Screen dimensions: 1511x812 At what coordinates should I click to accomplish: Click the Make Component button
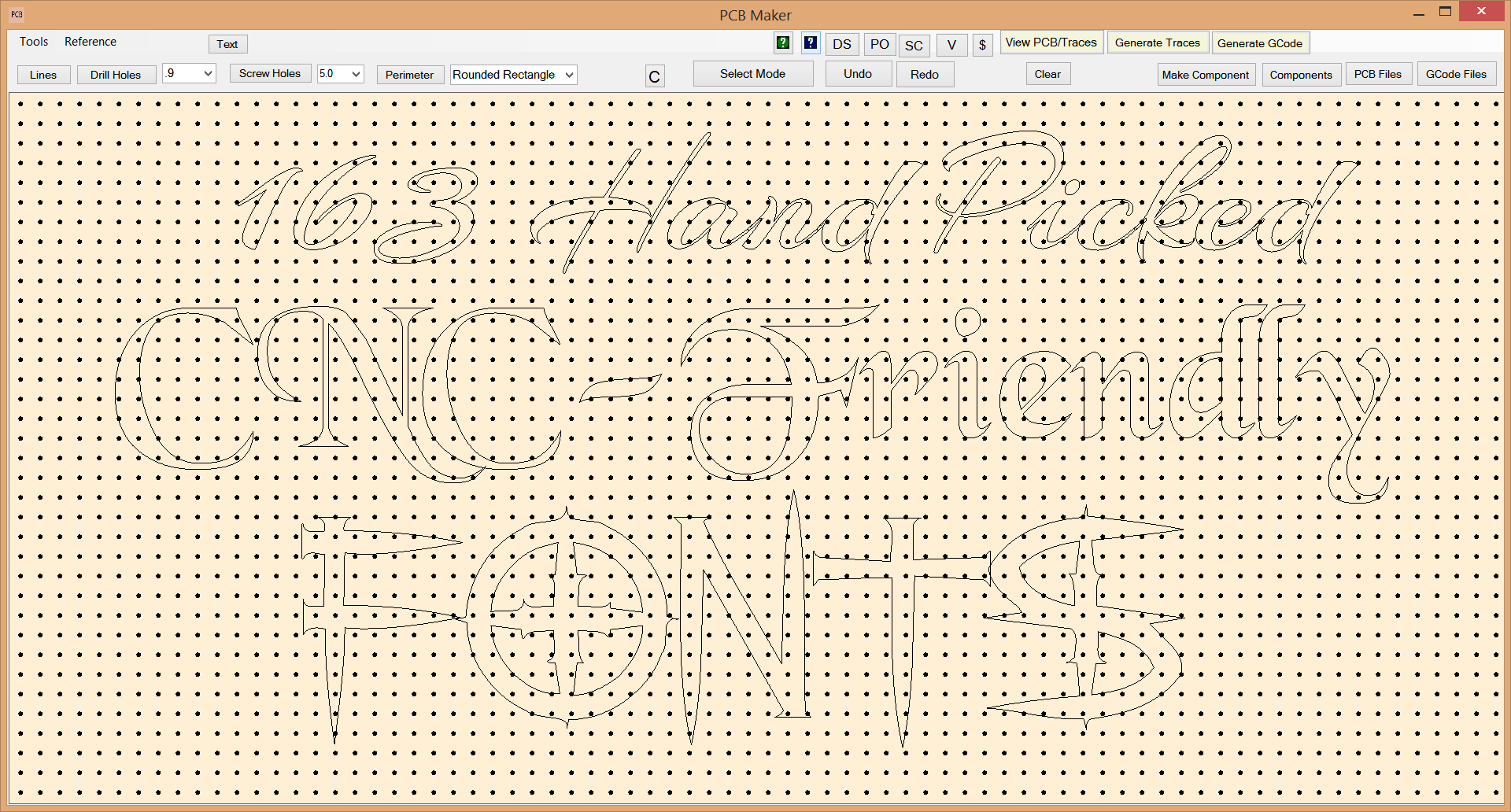click(x=1205, y=75)
